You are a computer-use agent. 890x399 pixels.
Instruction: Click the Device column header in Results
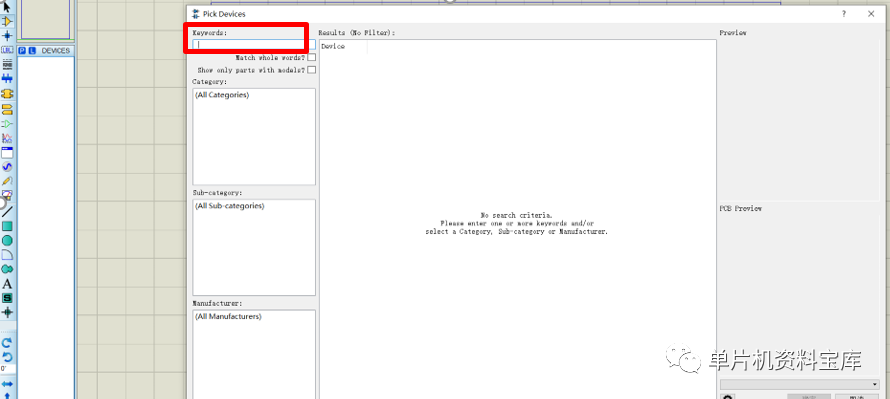click(343, 47)
